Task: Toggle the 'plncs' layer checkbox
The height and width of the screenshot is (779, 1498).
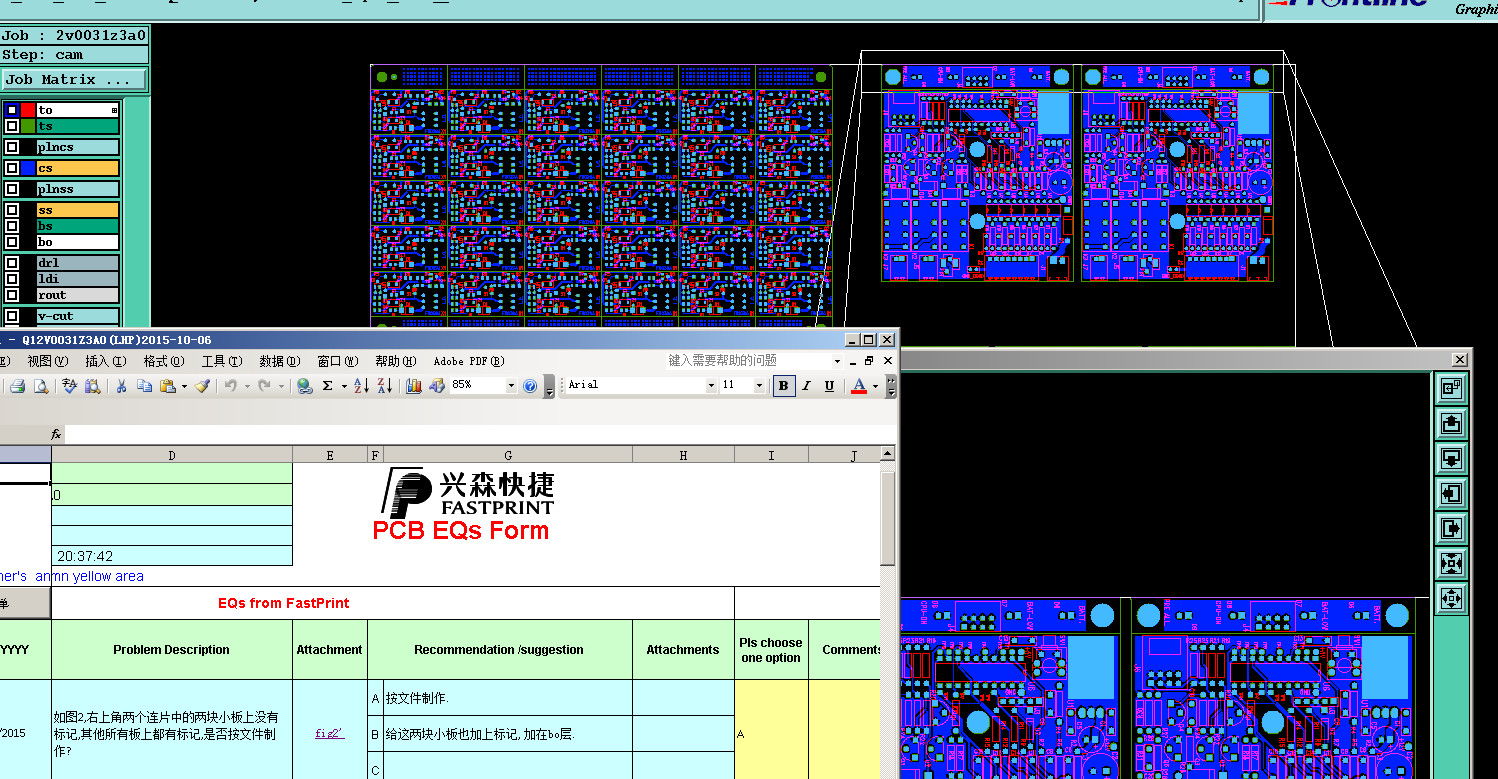Action: click(x=12, y=147)
